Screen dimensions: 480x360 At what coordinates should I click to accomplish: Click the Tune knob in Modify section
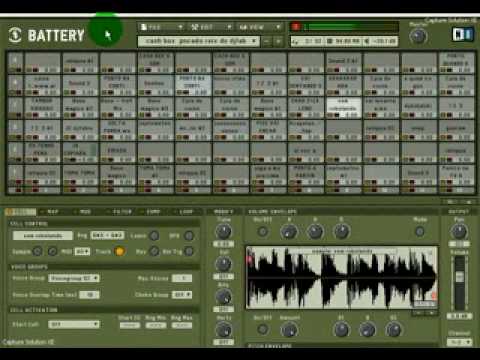point(224,231)
